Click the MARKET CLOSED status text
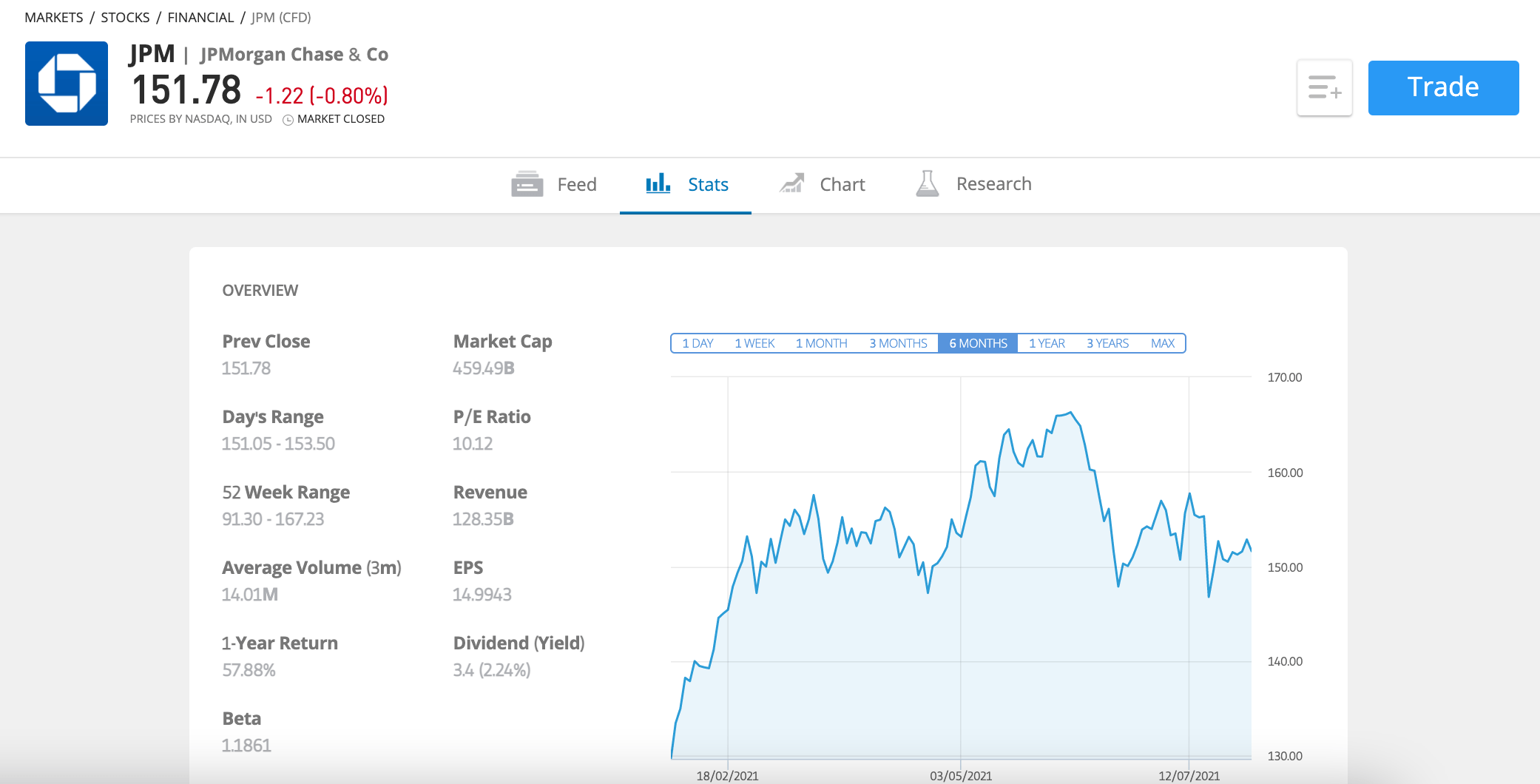The width and height of the screenshot is (1540, 784). [341, 119]
